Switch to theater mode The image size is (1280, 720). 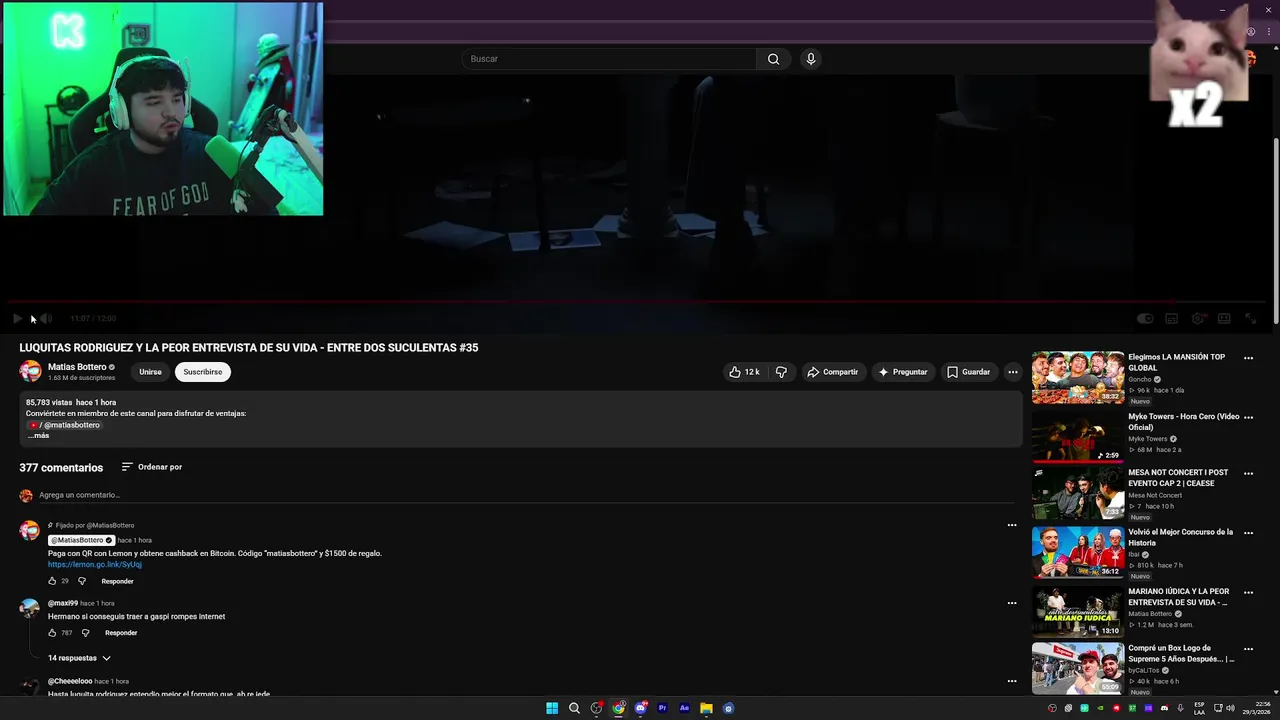[x=1224, y=319]
